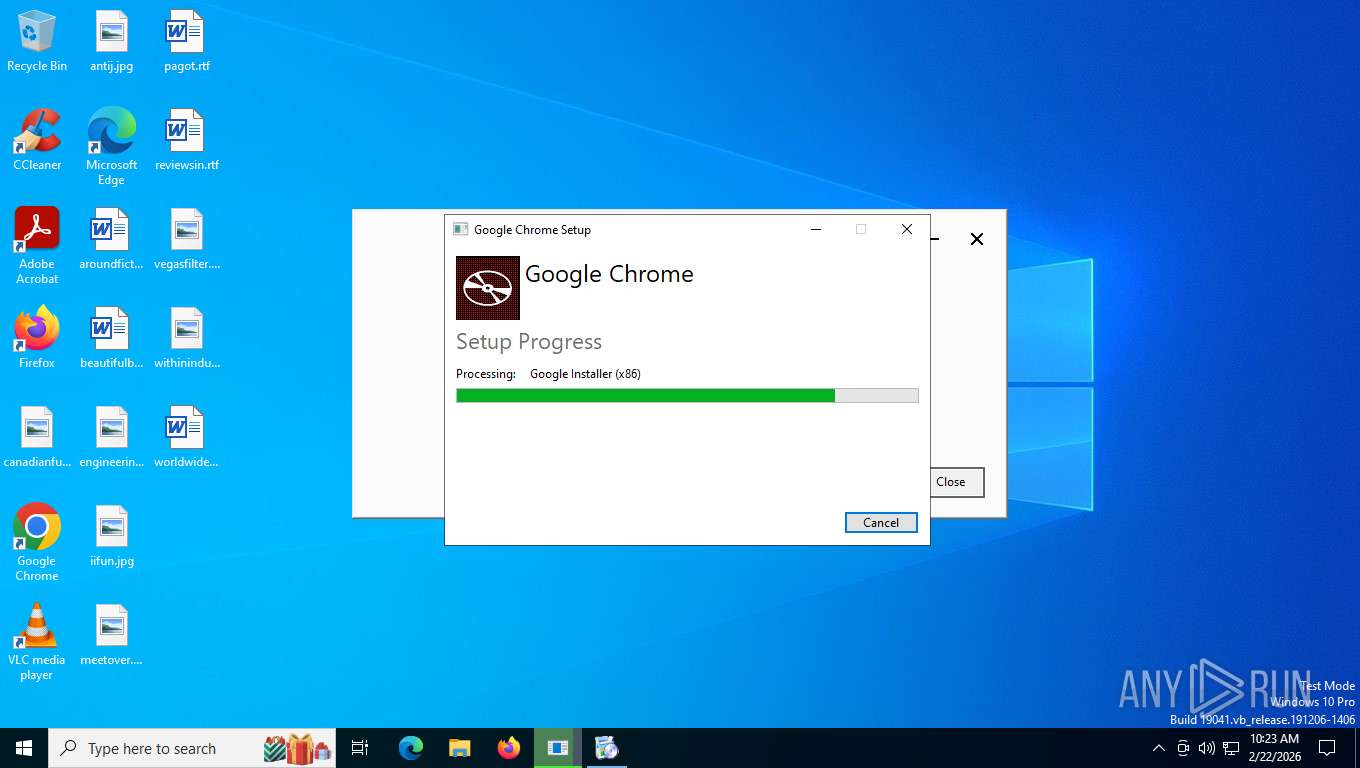Select the engineerin... image file icon
Screen dimensions: 1360x768
point(112,438)
